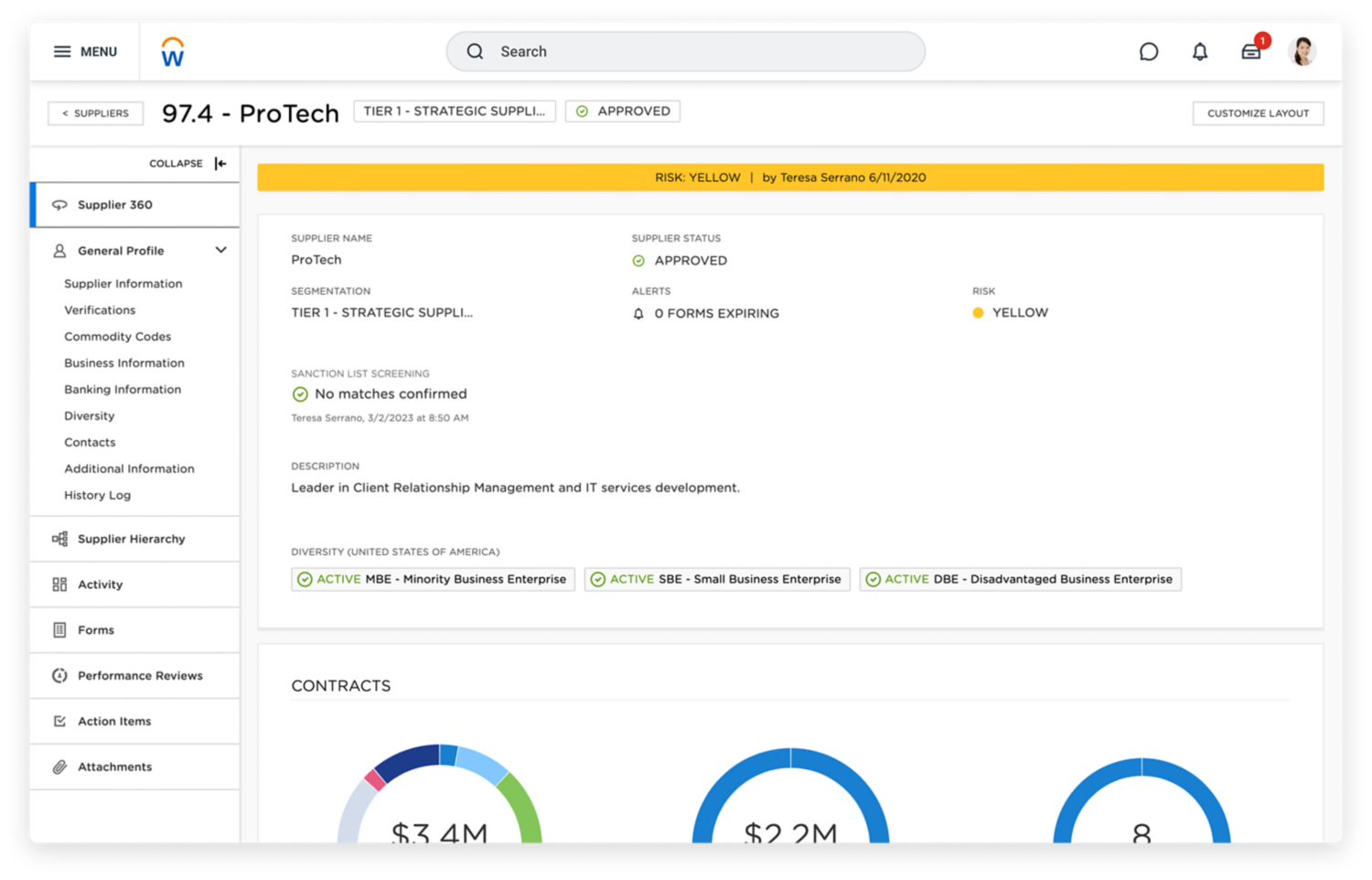The image size is (1372, 880).
Task: Open the notifications bell
Action: pos(1199,52)
